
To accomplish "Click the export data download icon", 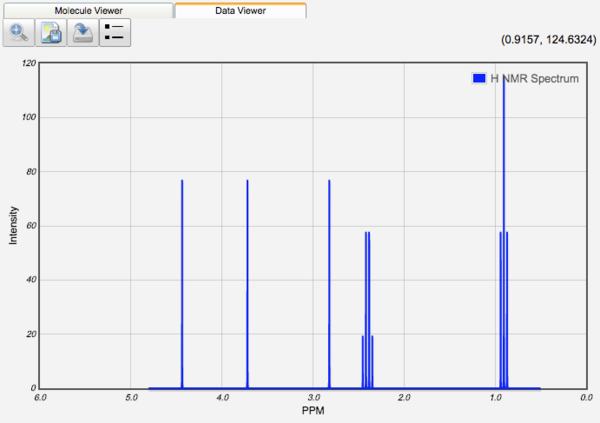I will coord(82,35).
